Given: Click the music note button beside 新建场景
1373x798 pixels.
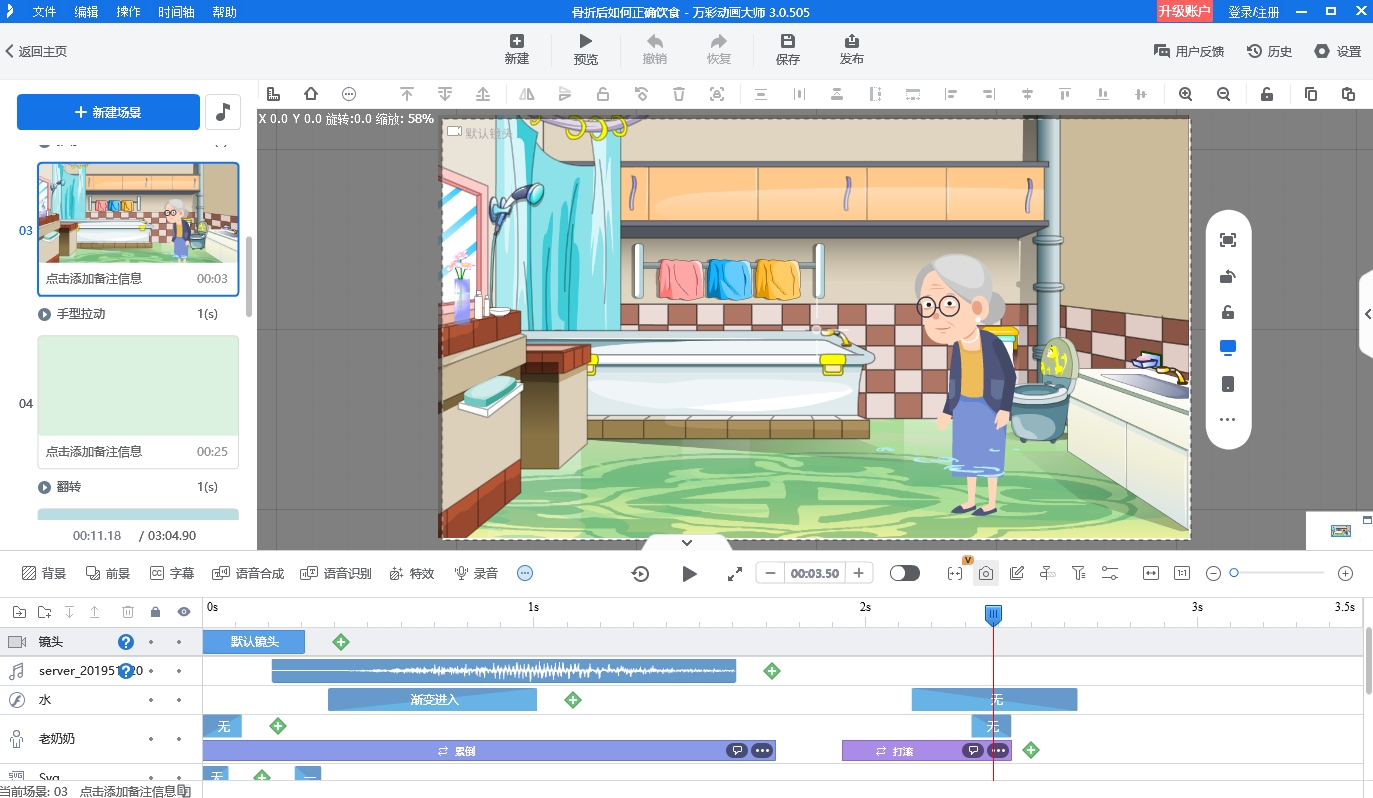Looking at the screenshot, I should (223, 112).
